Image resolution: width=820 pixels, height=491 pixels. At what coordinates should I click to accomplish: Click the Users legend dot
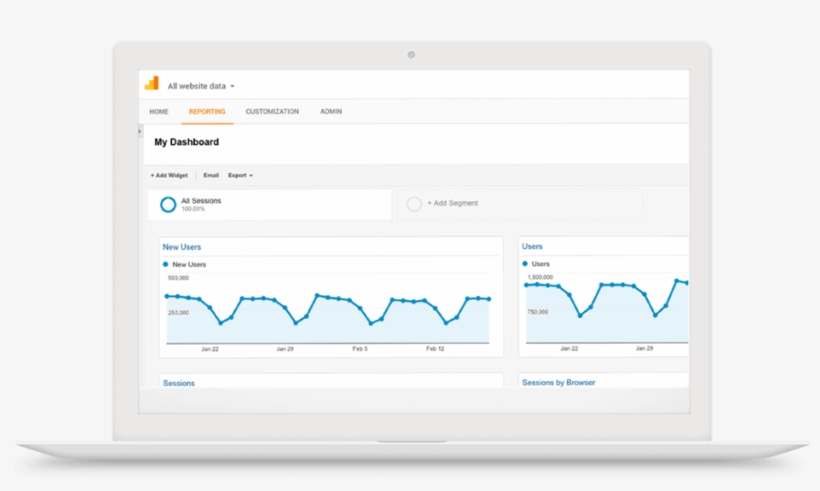tap(525, 264)
